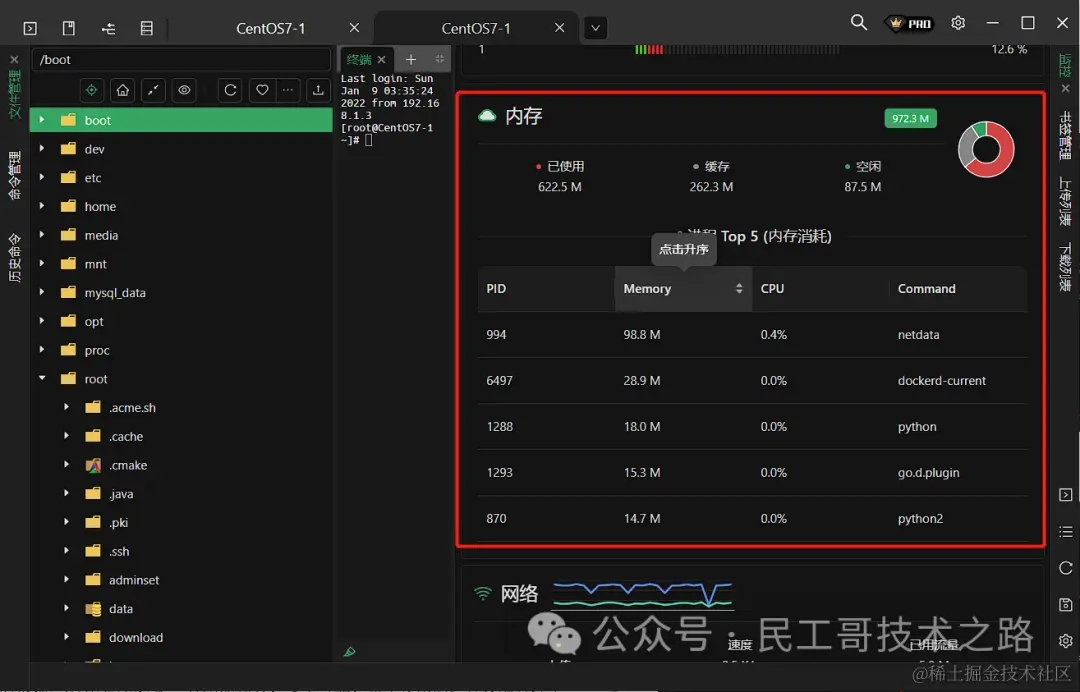Click the memory usage donut chart

pos(986,149)
